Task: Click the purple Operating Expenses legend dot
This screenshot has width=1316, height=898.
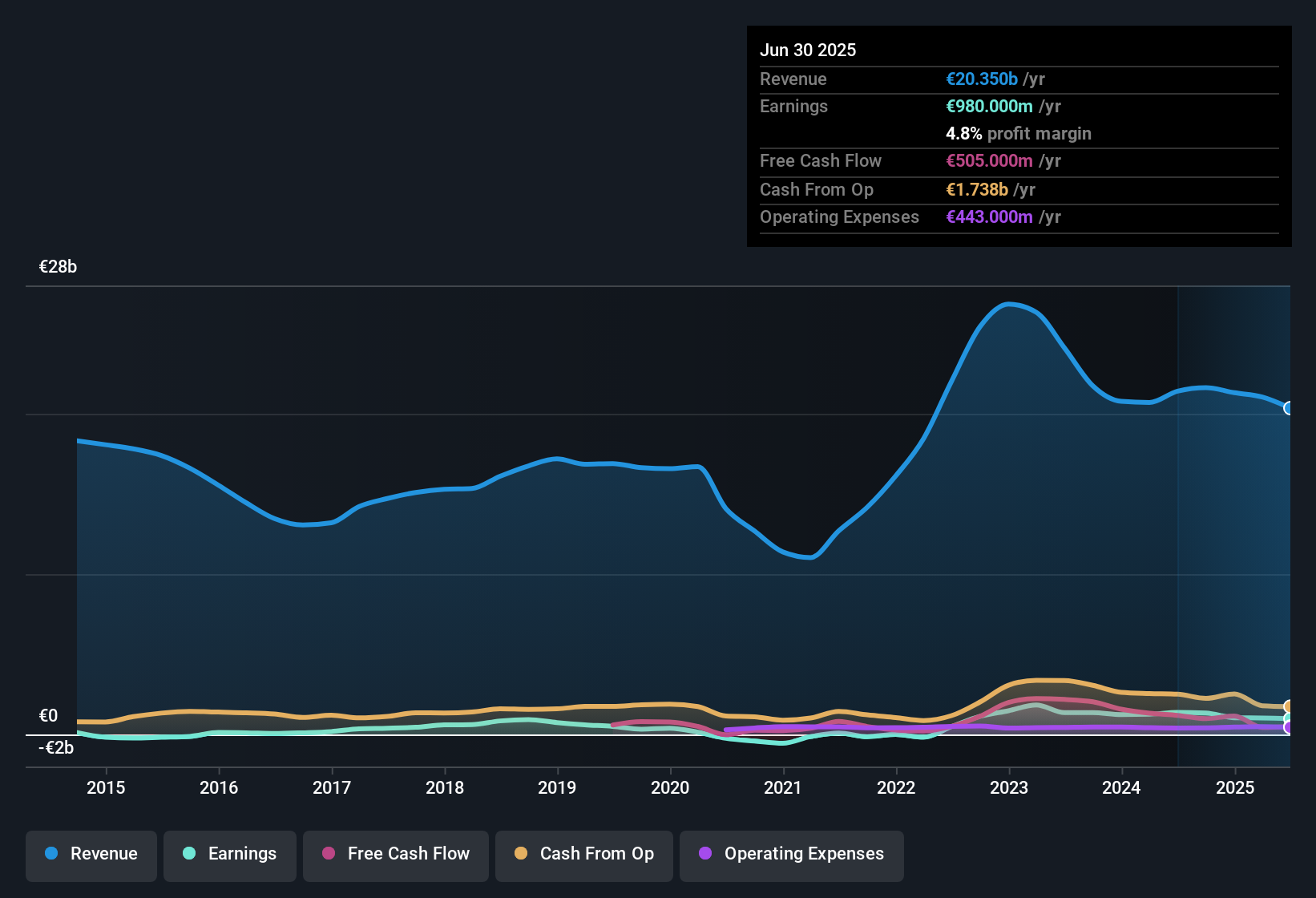Action: pyautogui.click(x=705, y=853)
